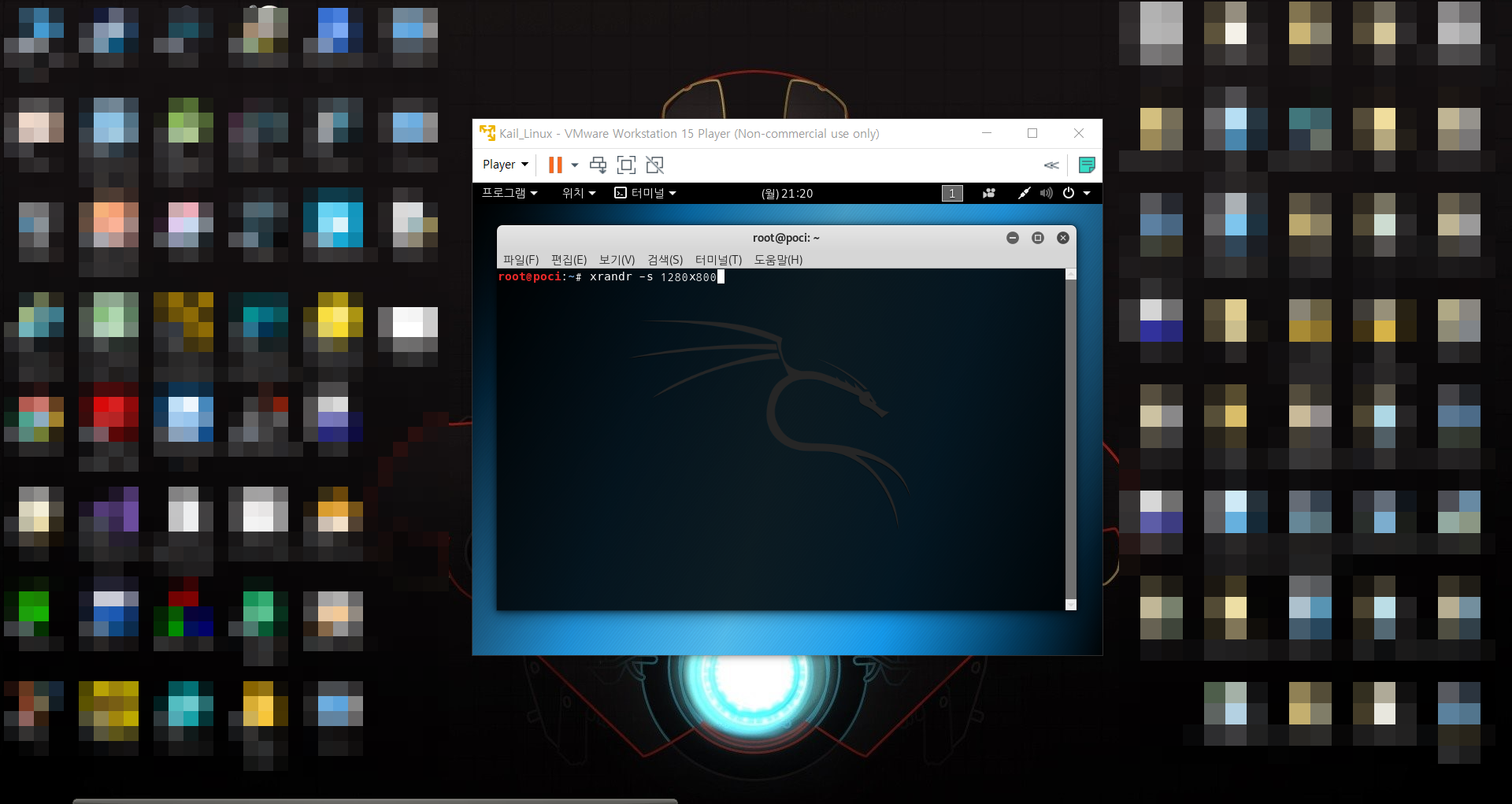Click the power icon in Kali top bar
Screen dimensions: 1512x804
pos(1069,193)
